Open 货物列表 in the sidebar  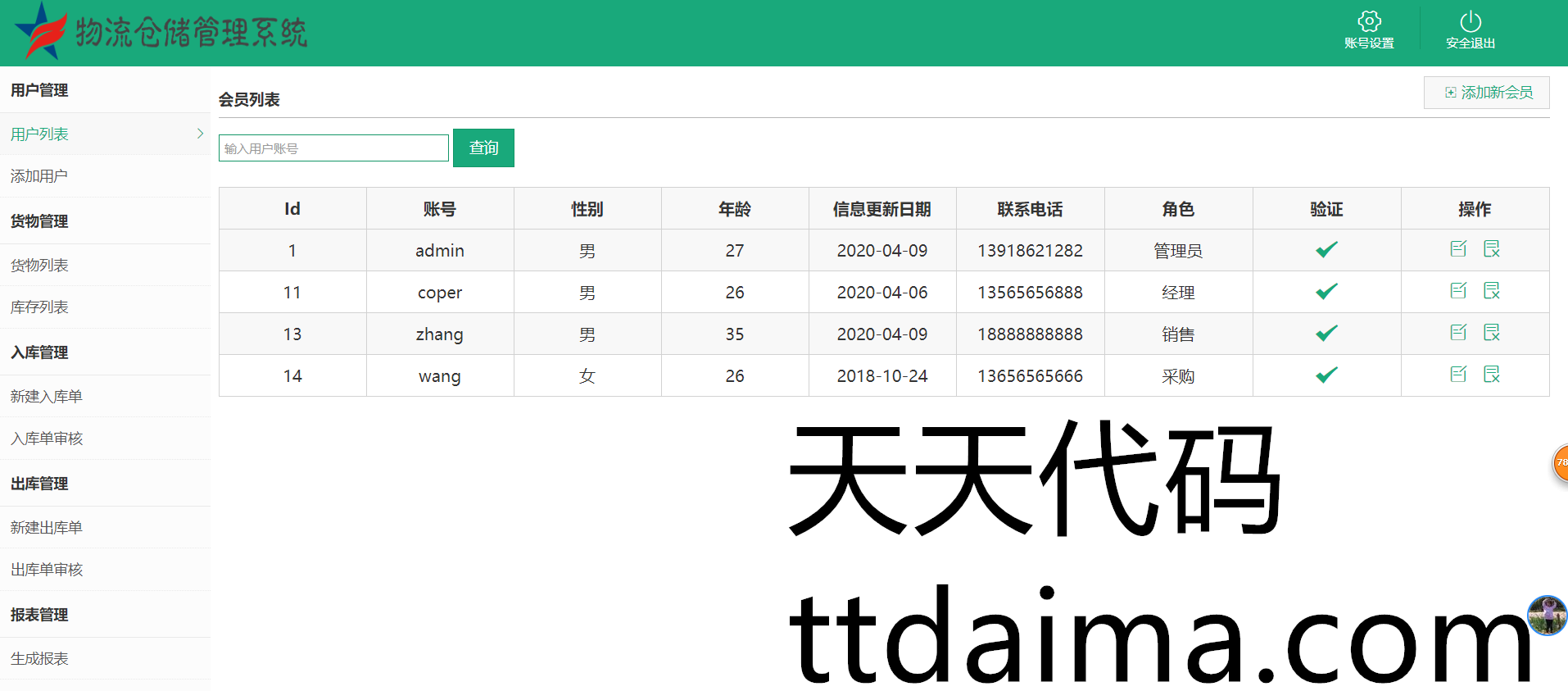pyautogui.click(x=39, y=266)
